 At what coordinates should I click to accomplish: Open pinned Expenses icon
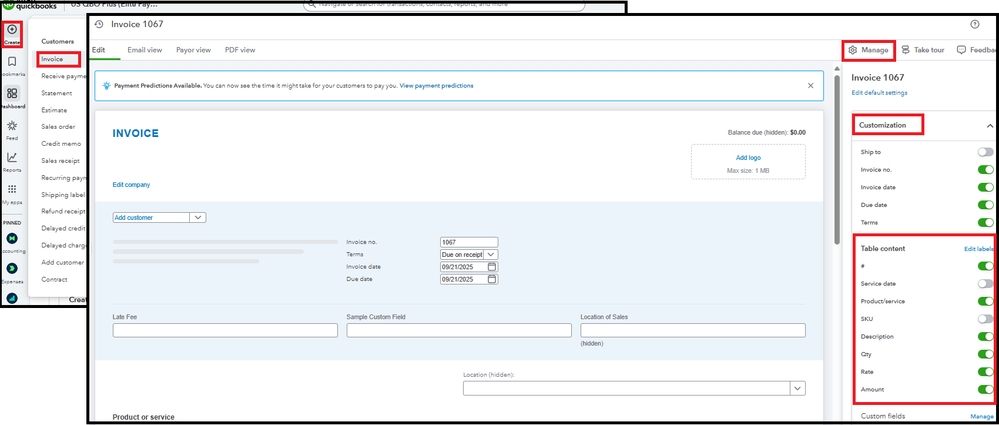[x=12, y=268]
